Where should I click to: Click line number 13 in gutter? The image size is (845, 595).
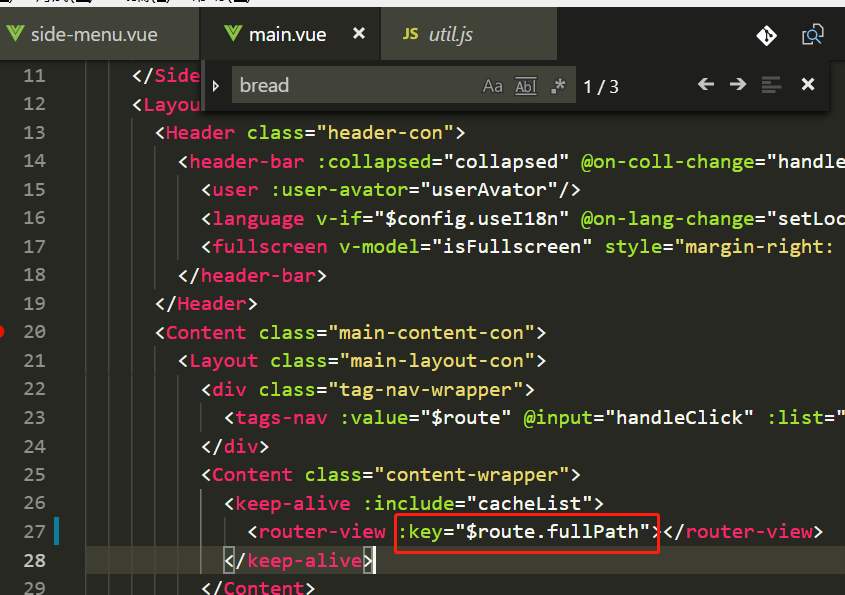coord(34,133)
